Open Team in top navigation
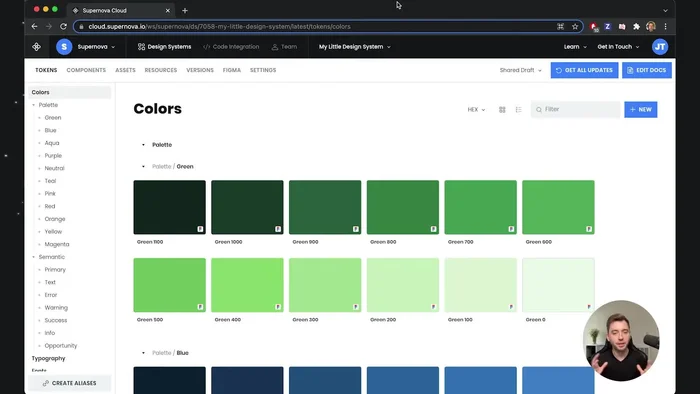Screen dimensions: 700x394 [284, 46]
